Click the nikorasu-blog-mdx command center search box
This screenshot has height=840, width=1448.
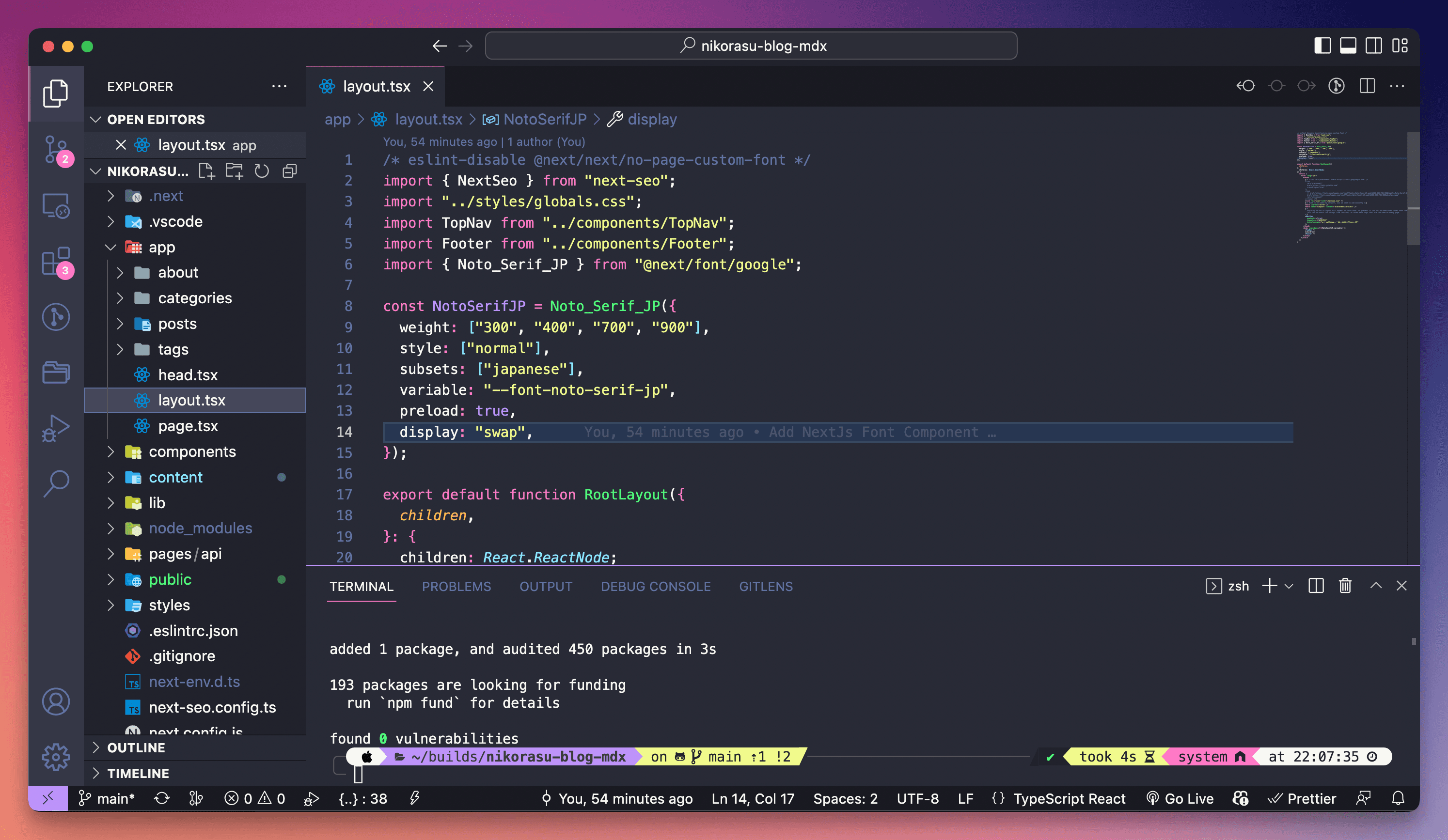pos(751,46)
